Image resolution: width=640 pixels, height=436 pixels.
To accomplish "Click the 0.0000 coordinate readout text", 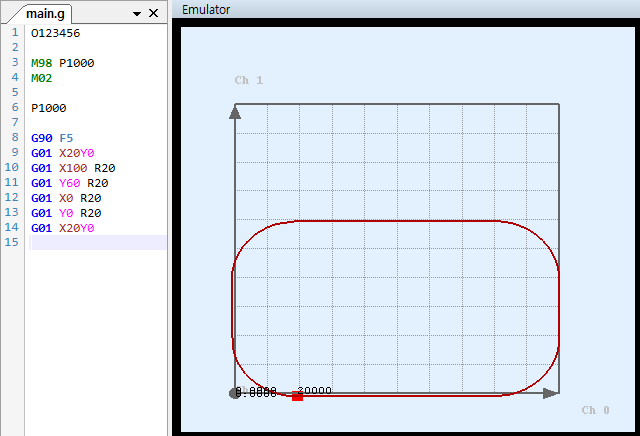I will pos(256,392).
